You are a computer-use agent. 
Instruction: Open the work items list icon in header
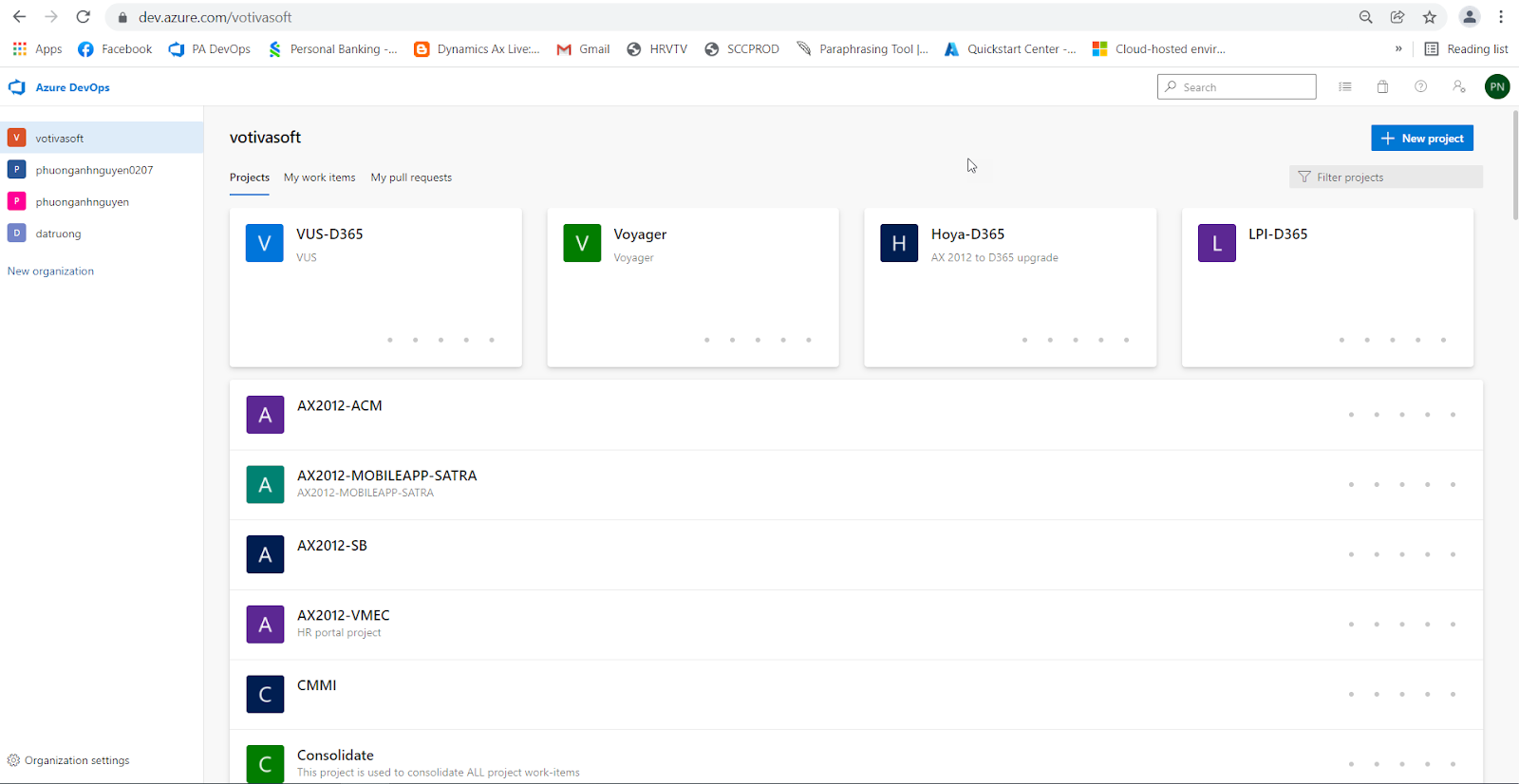coord(1345,87)
